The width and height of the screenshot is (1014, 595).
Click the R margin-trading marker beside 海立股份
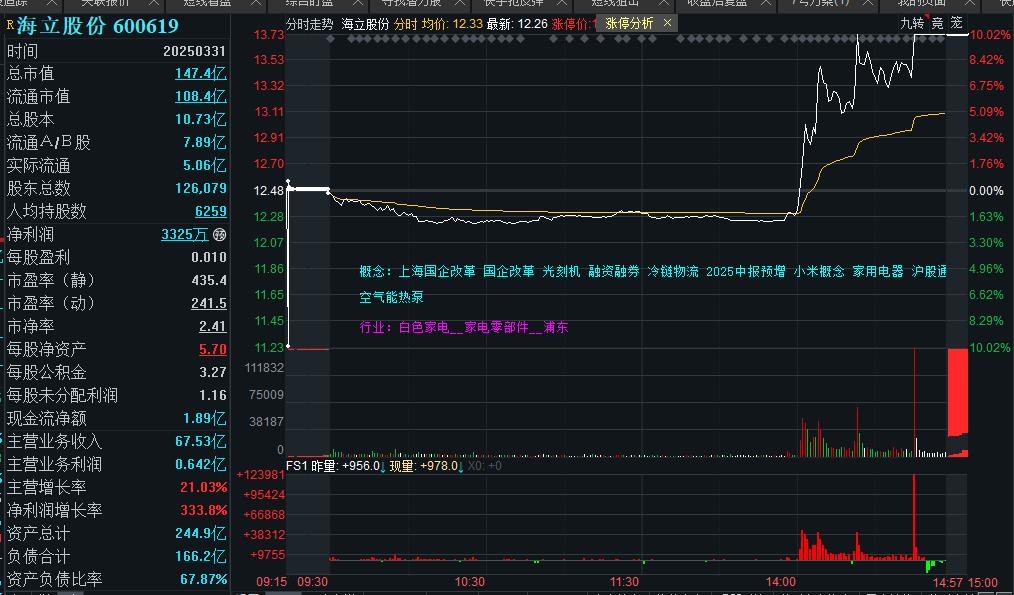click(10, 25)
